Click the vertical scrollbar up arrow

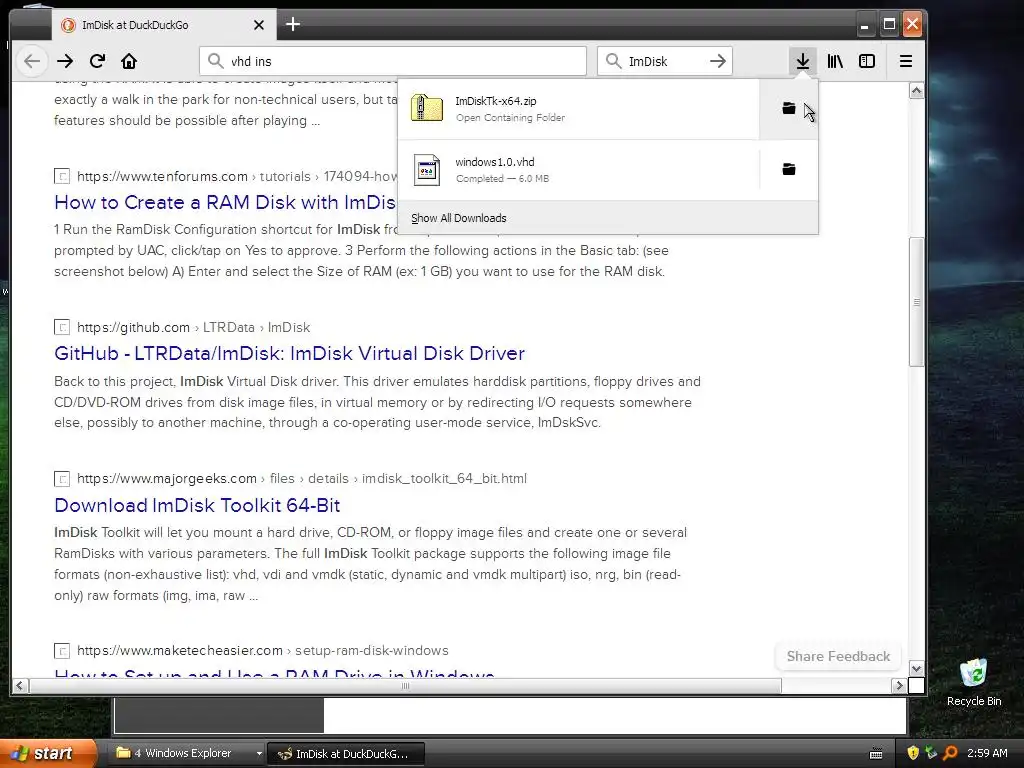pos(916,91)
